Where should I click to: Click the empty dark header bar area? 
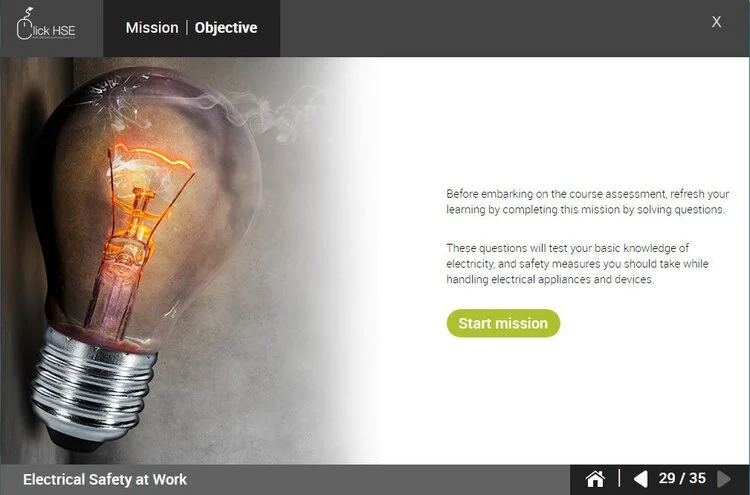493,28
